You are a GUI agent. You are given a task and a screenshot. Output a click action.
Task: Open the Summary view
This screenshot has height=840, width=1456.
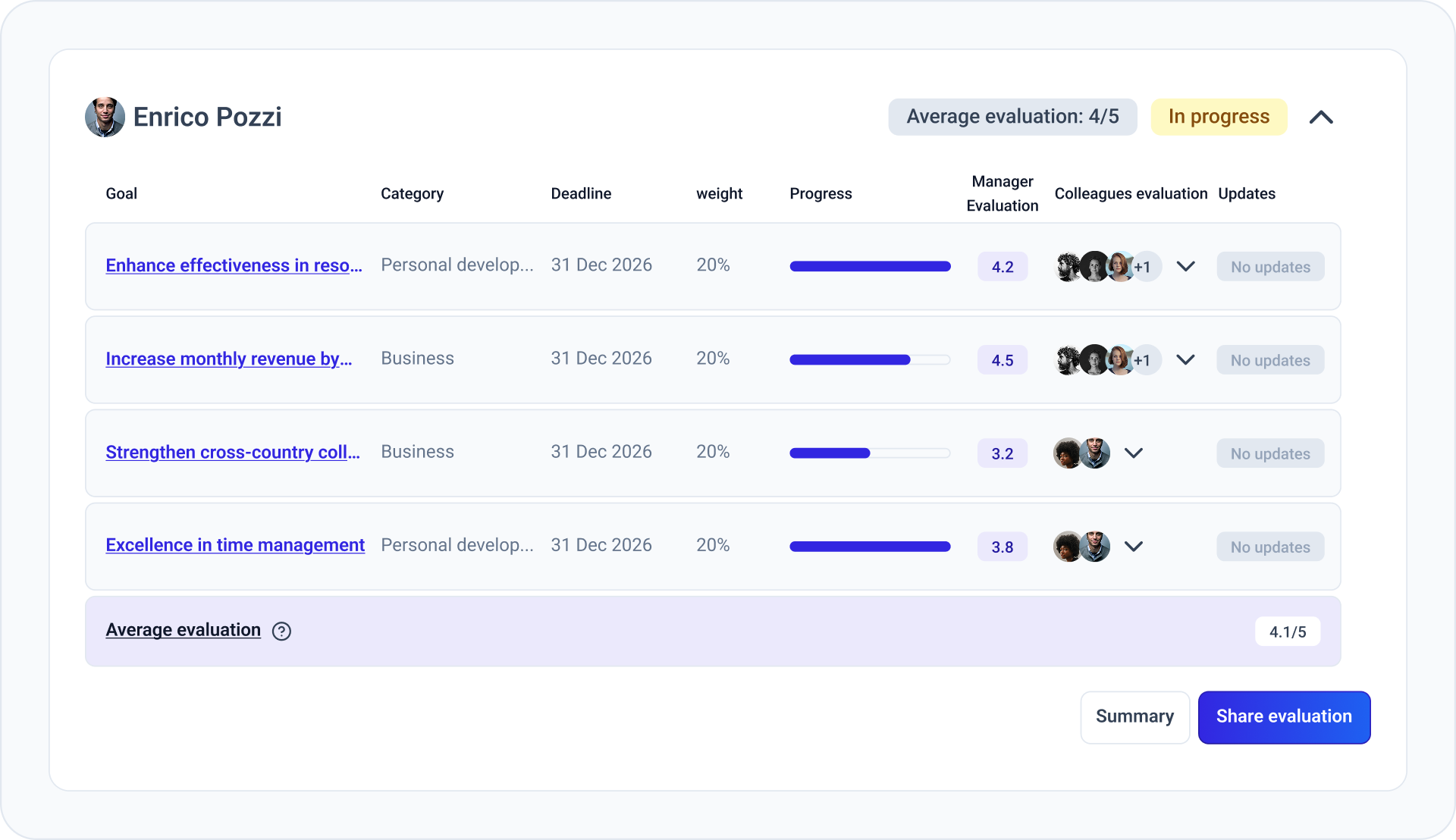[x=1135, y=717]
